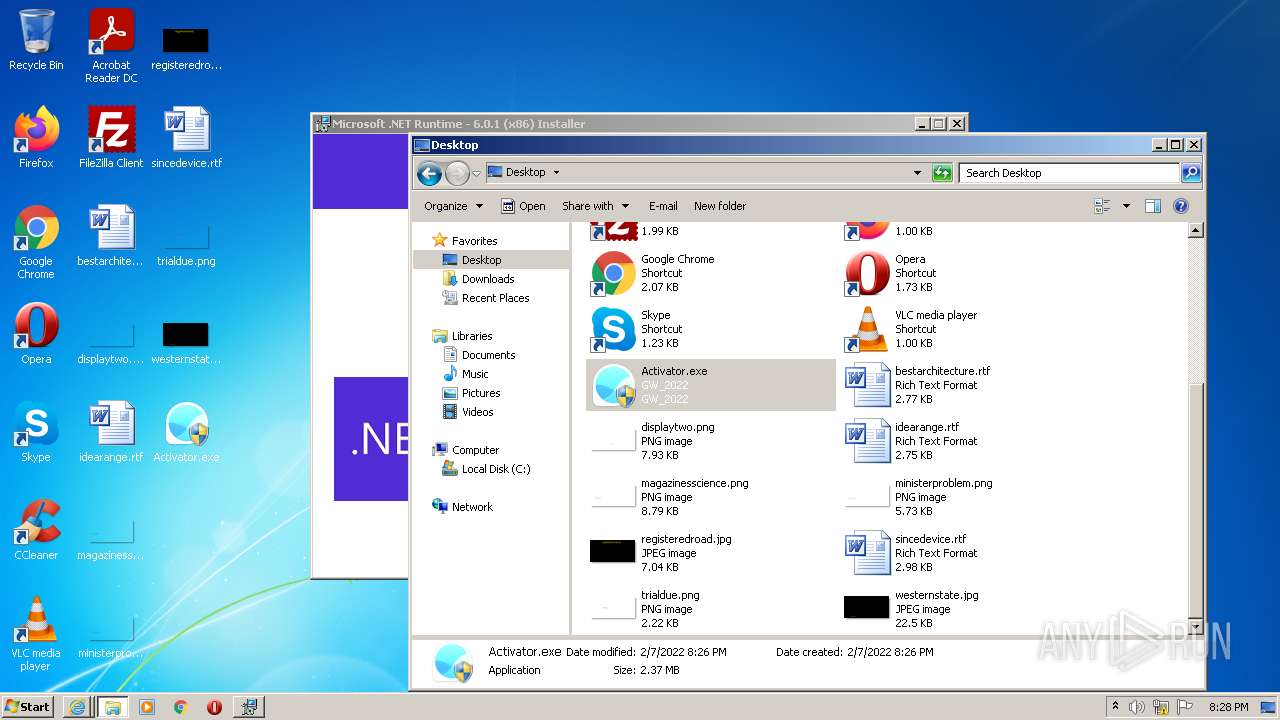Click New folder in the toolbar
The image size is (1280, 720).
pos(720,206)
